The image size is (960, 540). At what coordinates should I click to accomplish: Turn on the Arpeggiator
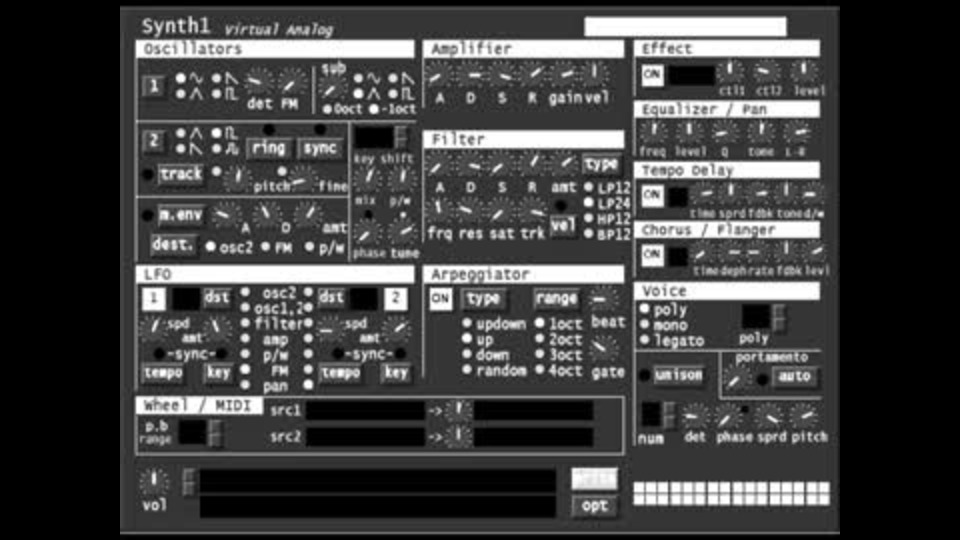(440, 299)
